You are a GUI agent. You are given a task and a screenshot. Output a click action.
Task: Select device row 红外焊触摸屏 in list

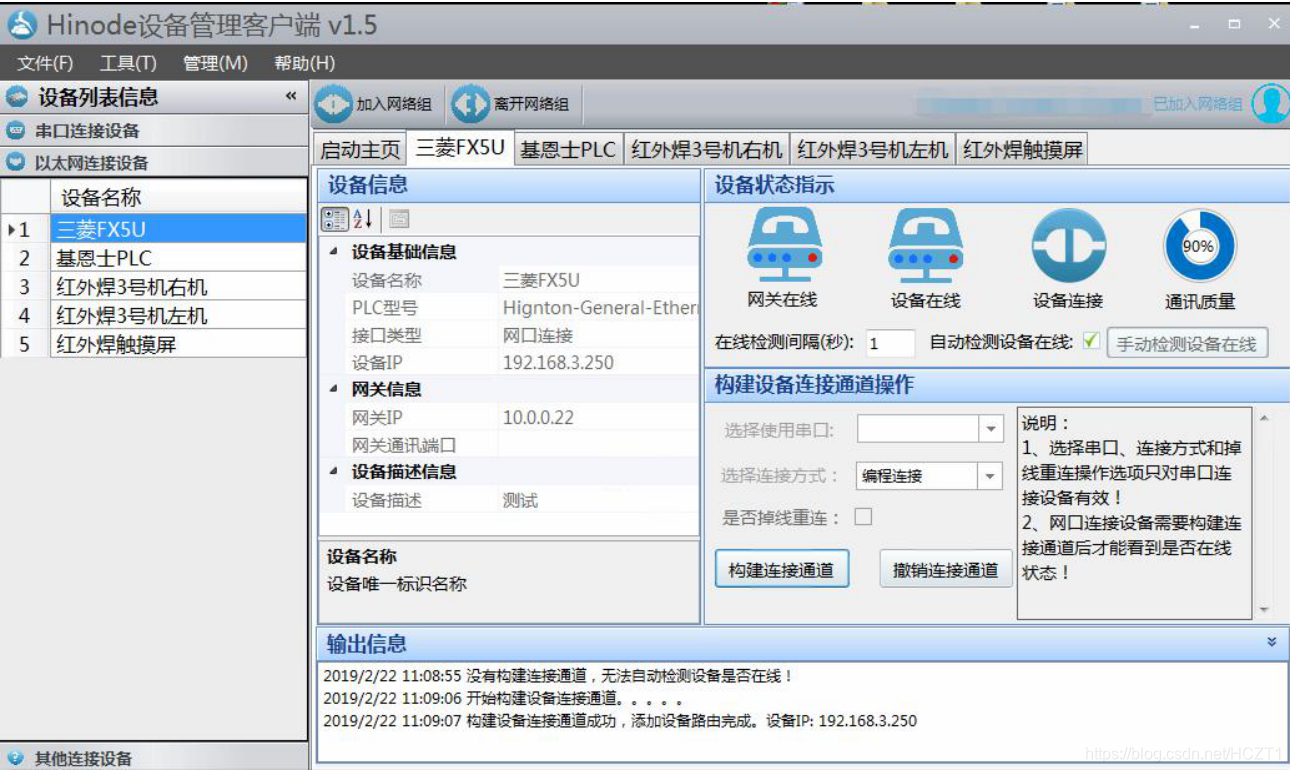(x=178, y=344)
